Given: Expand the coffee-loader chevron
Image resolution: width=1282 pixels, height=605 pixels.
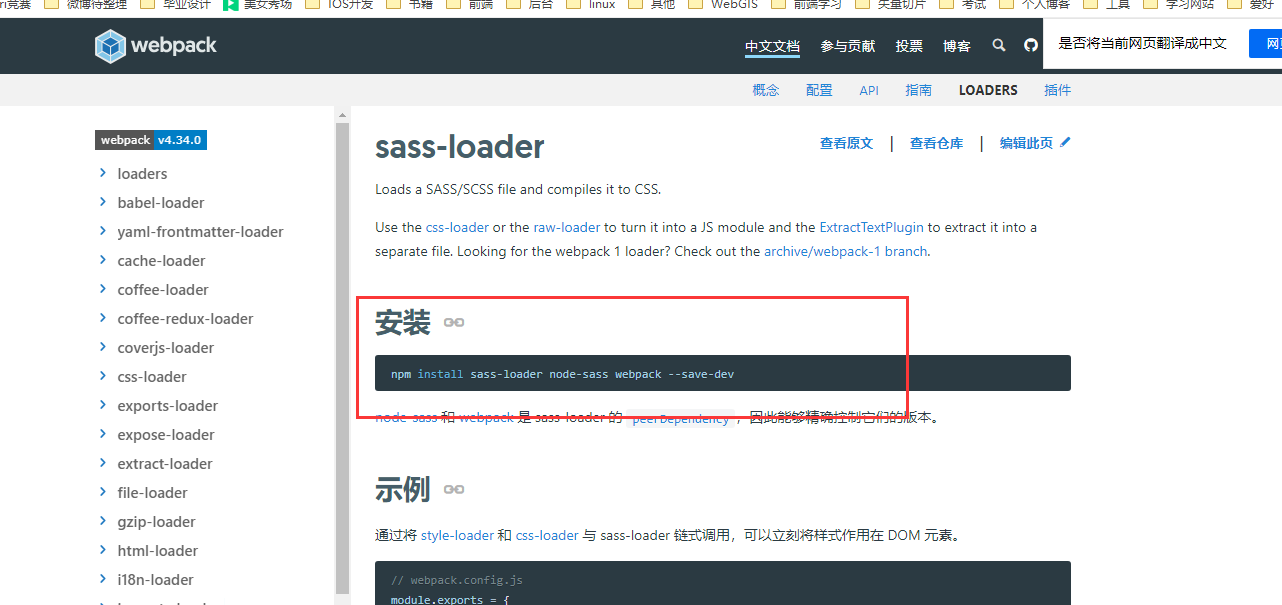Looking at the screenshot, I should (x=103, y=289).
